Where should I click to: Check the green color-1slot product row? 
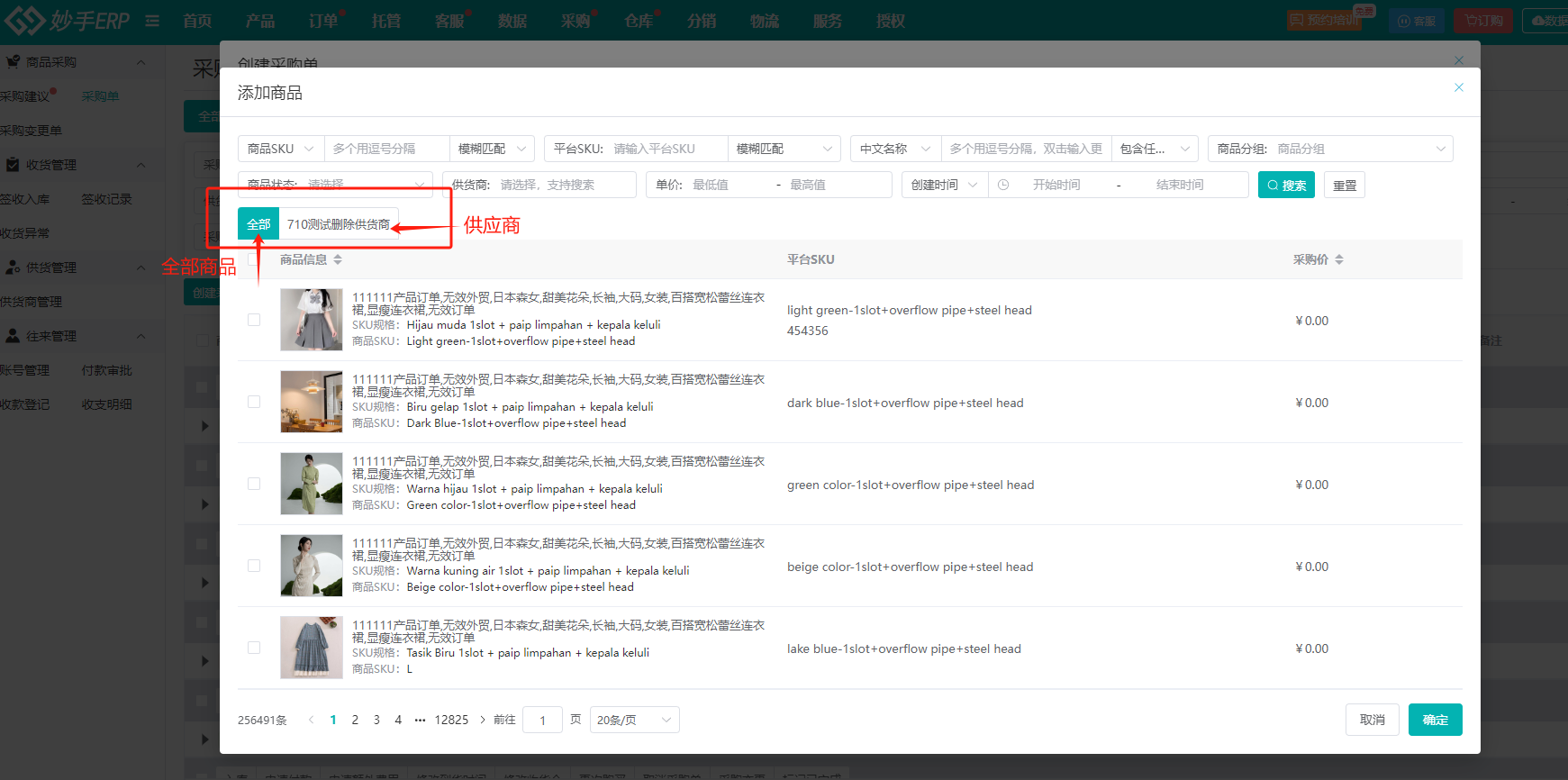click(254, 484)
